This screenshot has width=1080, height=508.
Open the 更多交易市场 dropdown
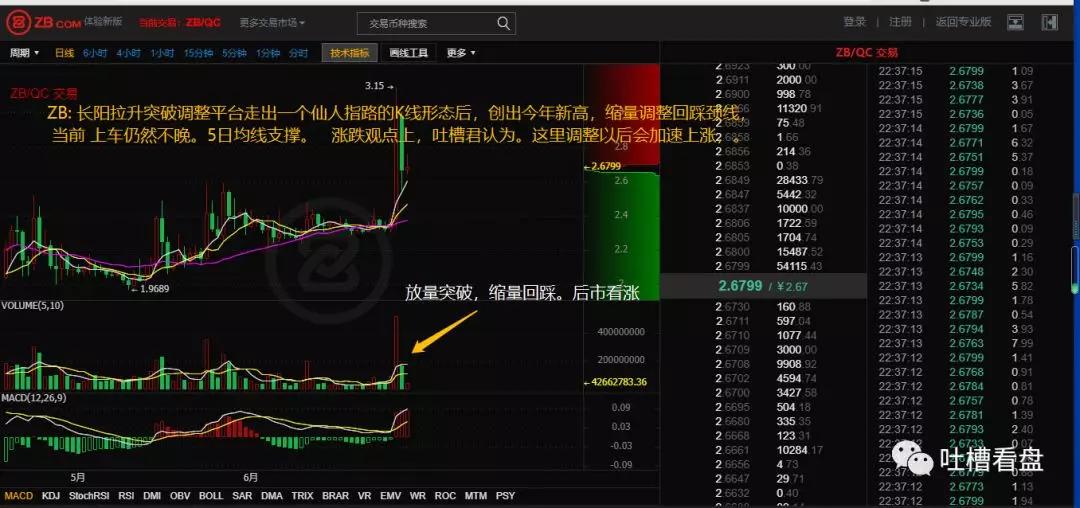pos(272,23)
